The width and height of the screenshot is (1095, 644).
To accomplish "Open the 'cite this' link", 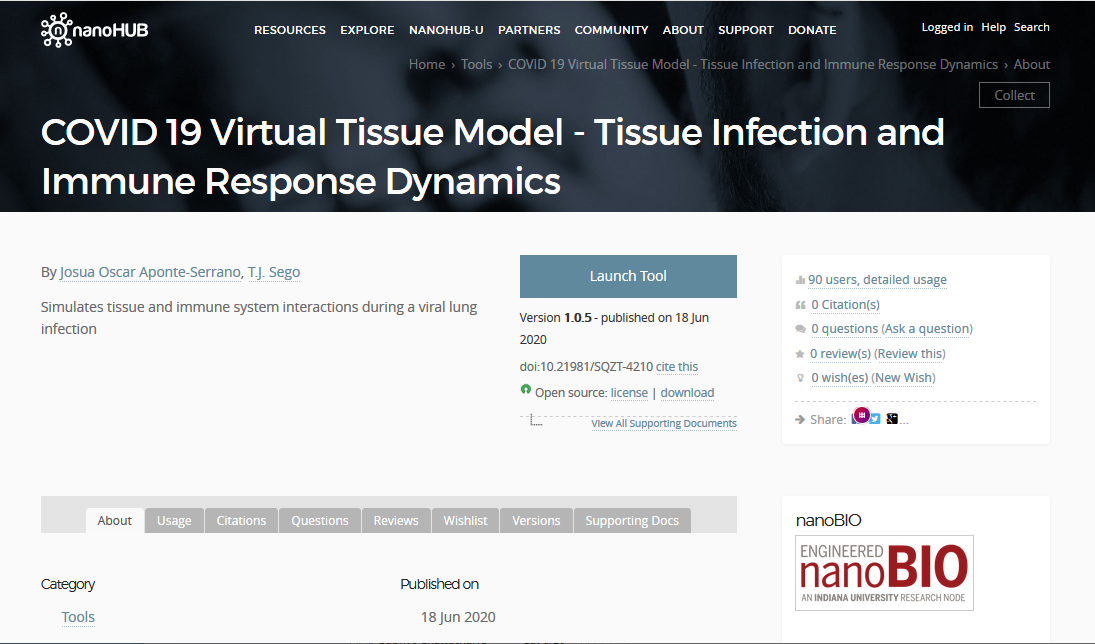I will pyautogui.click(x=677, y=367).
